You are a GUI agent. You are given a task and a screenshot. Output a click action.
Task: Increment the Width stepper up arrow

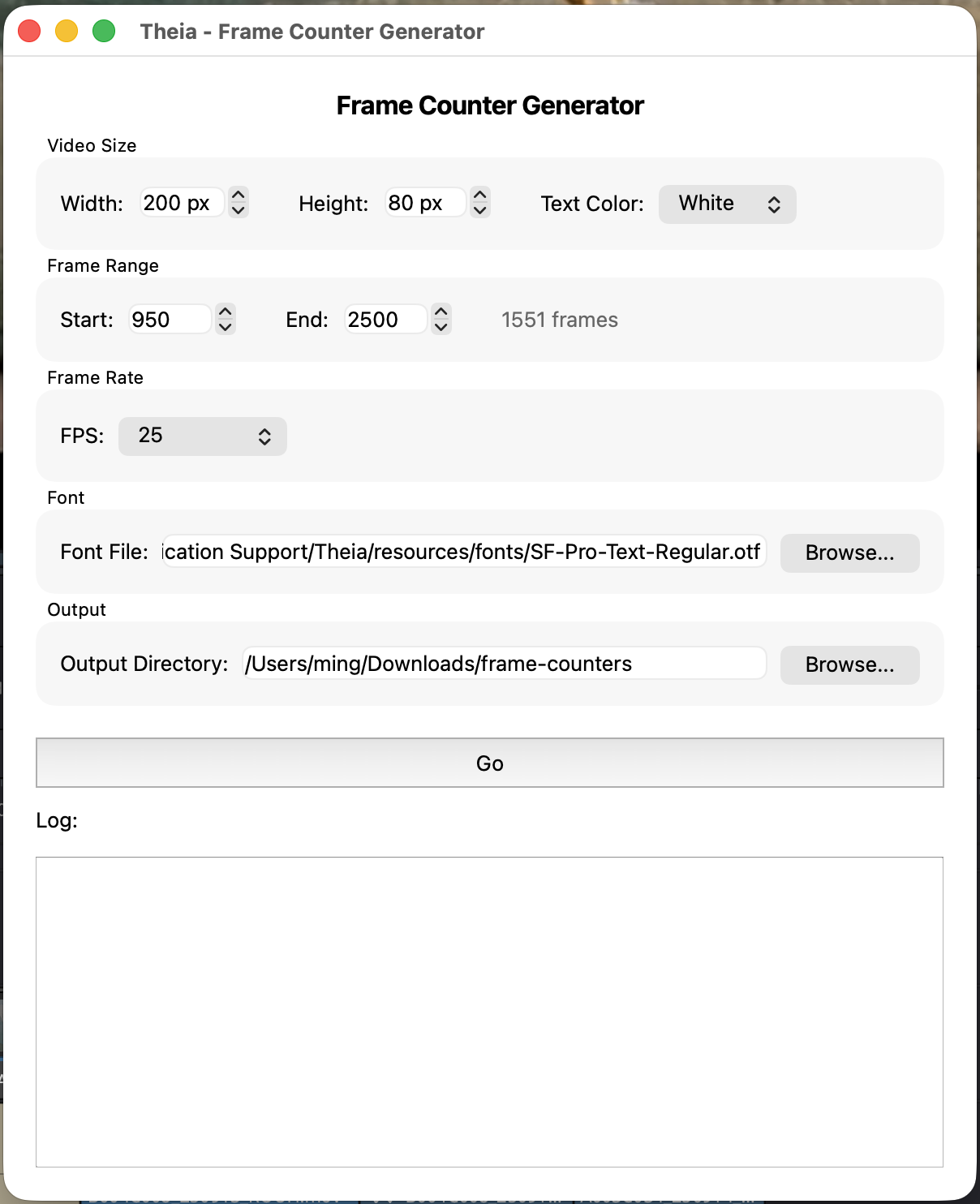tap(238, 195)
